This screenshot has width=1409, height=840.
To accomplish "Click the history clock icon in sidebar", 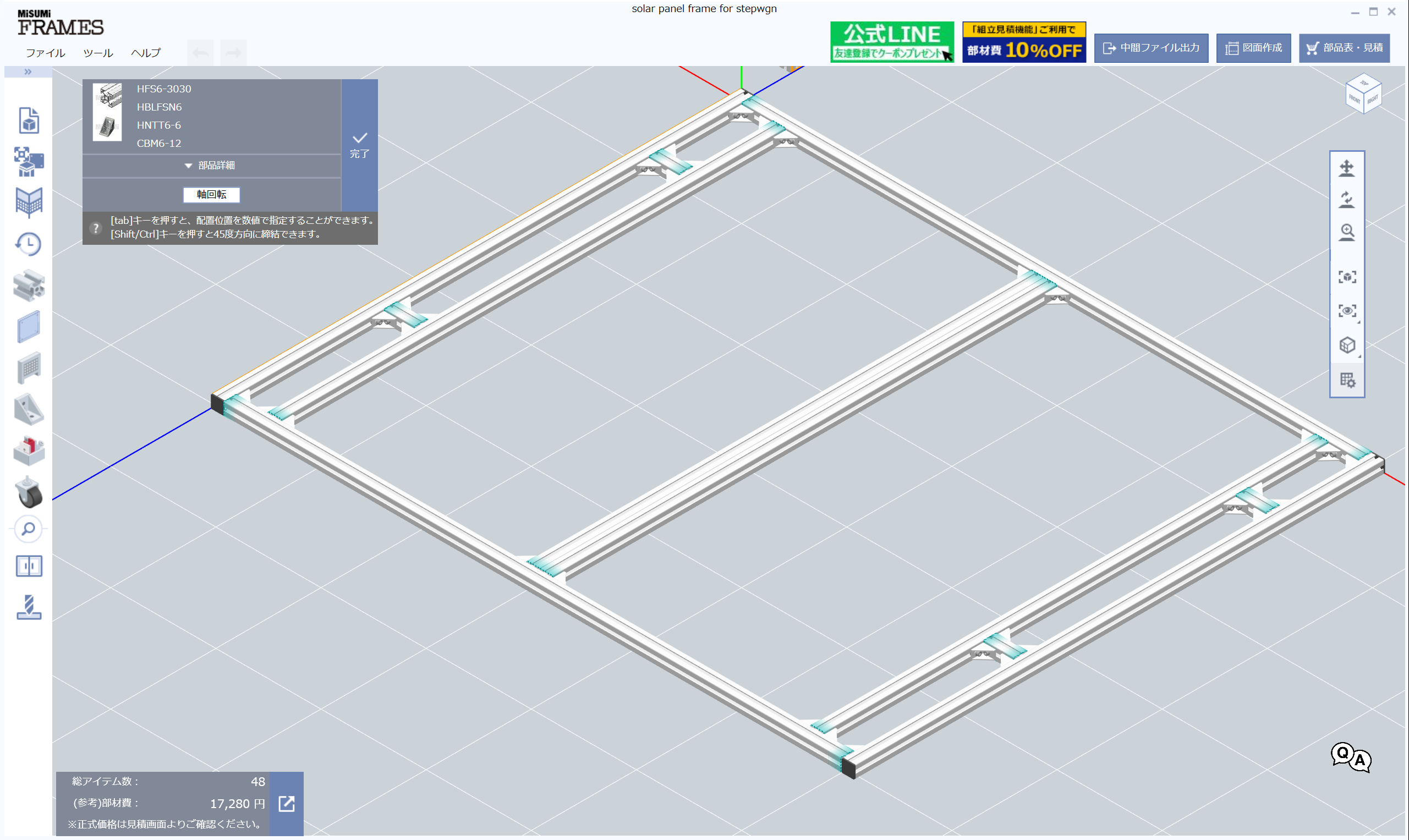I will click(28, 244).
